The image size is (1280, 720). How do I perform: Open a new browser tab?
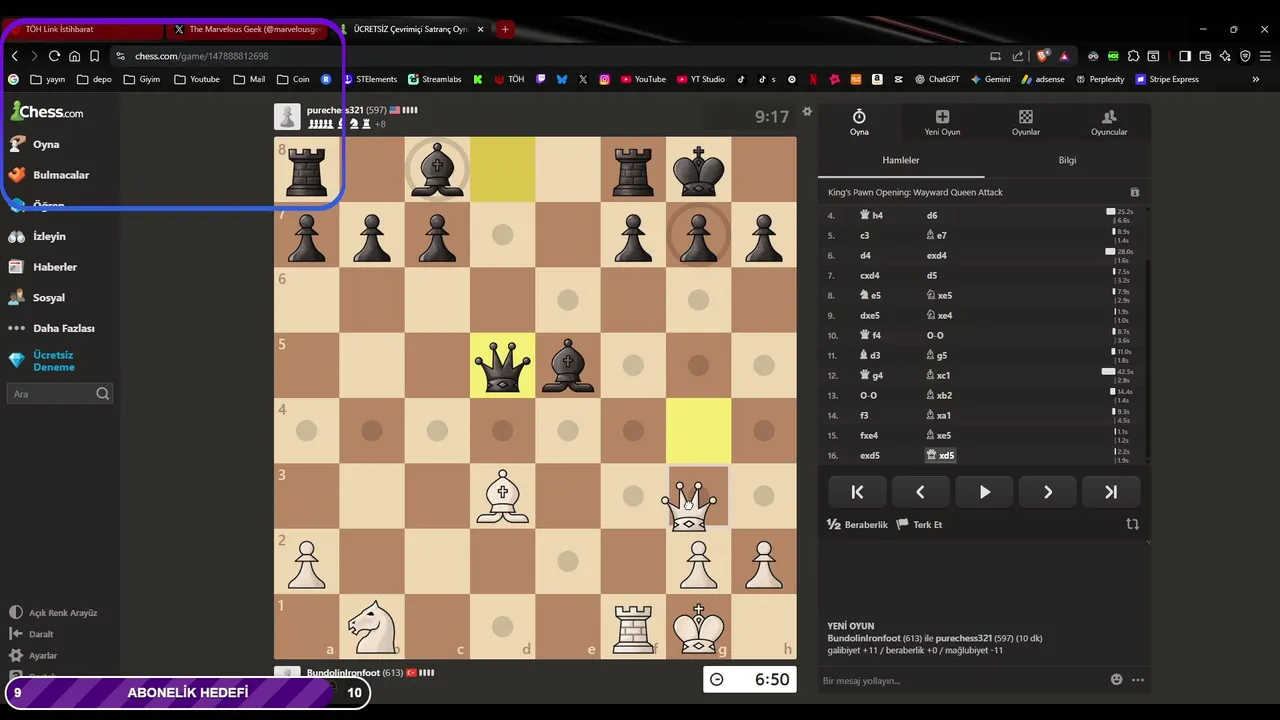505,29
